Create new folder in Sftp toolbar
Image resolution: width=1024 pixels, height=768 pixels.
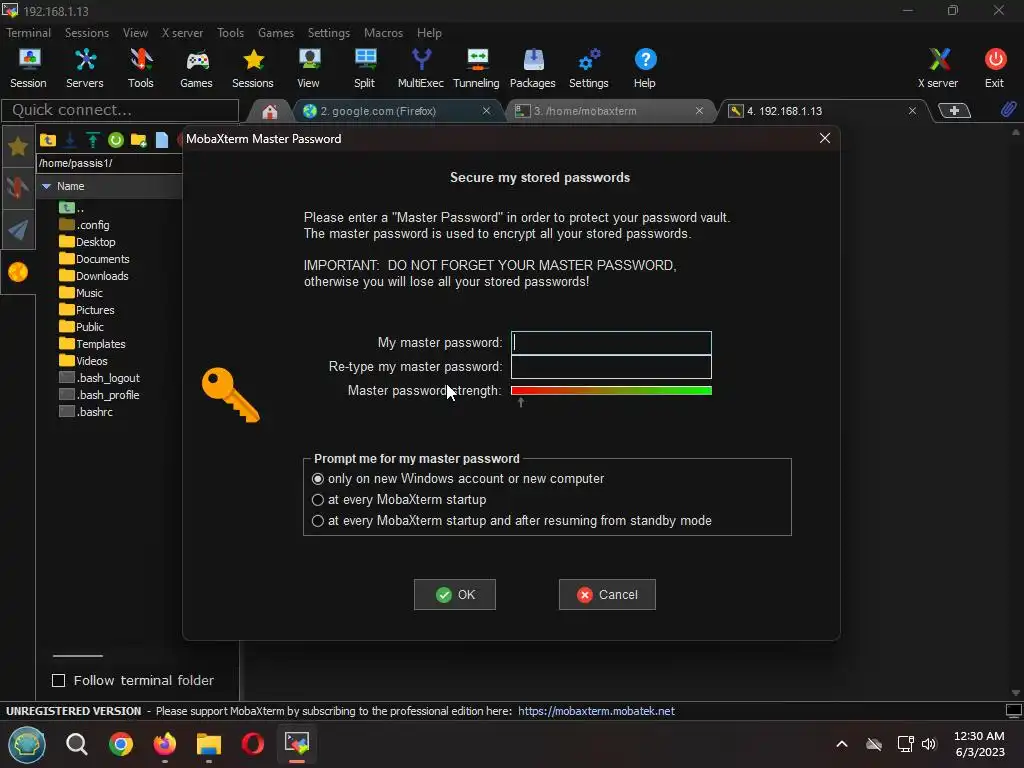(138, 140)
